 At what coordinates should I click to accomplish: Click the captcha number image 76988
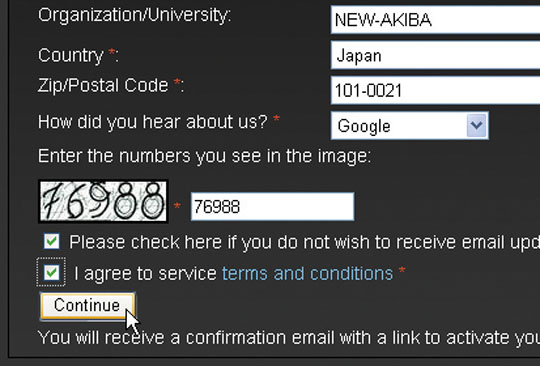click(x=103, y=201)
